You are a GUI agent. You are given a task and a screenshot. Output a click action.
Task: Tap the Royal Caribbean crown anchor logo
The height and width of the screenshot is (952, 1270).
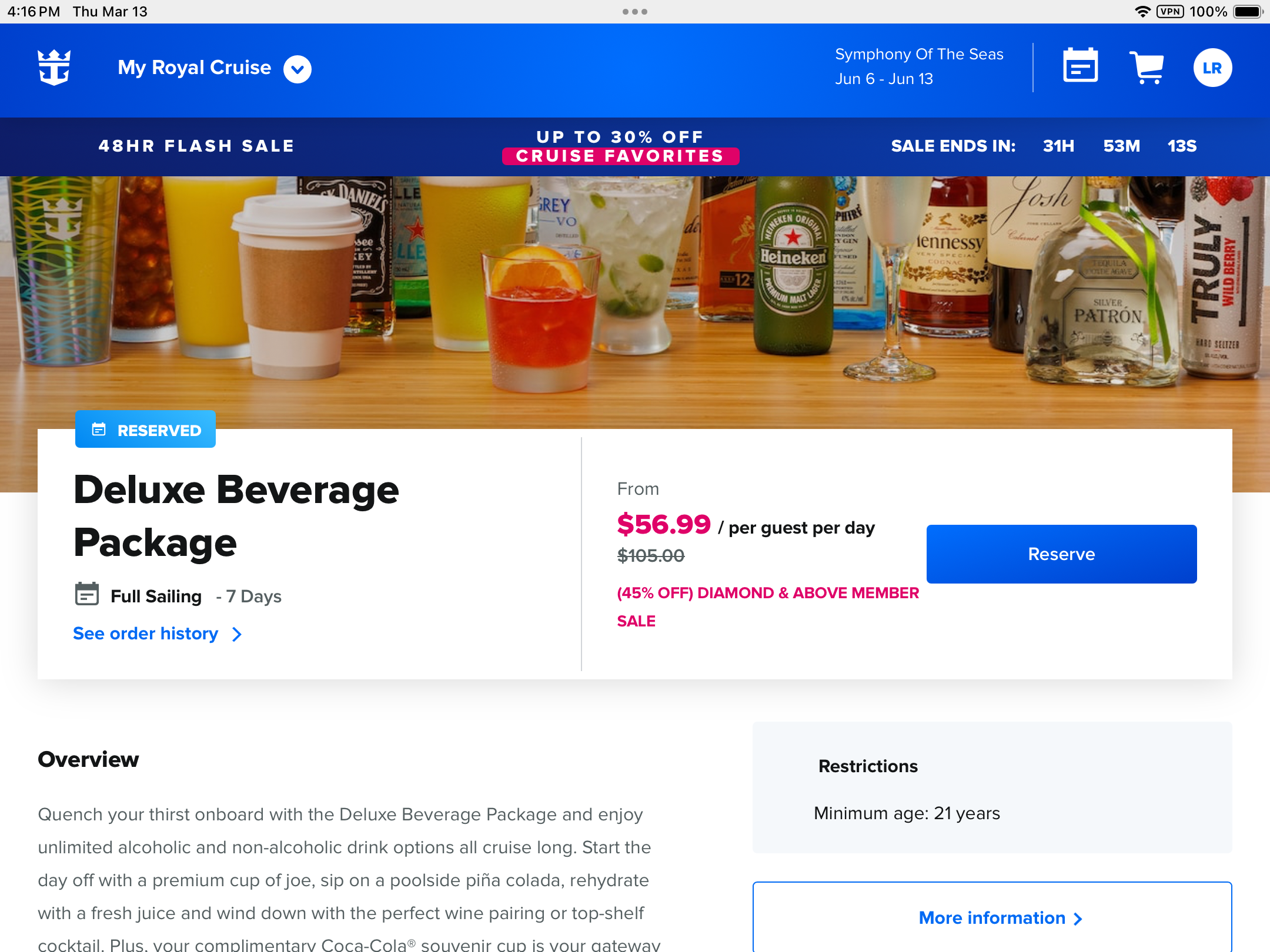54,68
